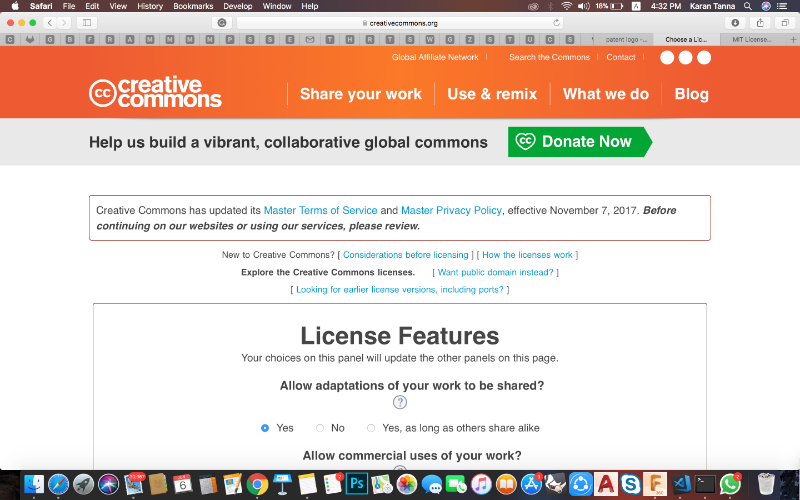This screenshot has height=500, width=800.
Task: Open the mail envelope pinned tab
Action: pyautogui.click(x=310, y=39)
